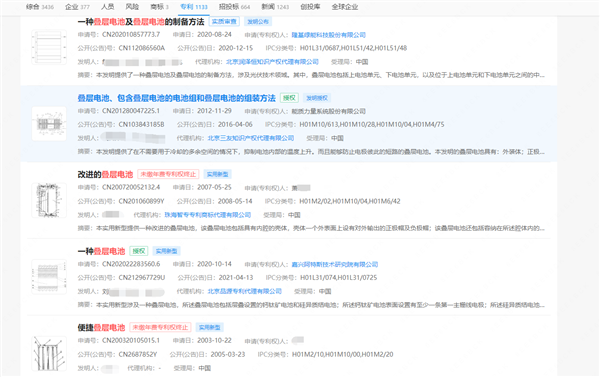
Task: Click the 发明公布 tag
Action: [x=258, y=22]
